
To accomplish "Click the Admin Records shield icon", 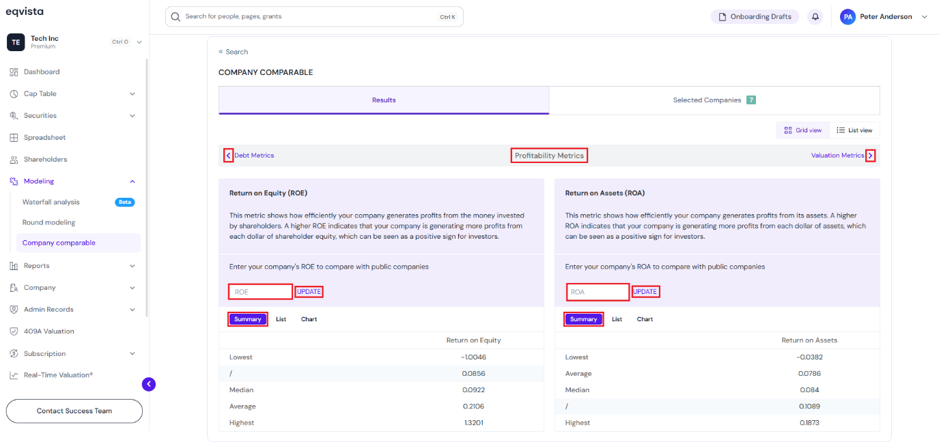I will tap(14, 310).
